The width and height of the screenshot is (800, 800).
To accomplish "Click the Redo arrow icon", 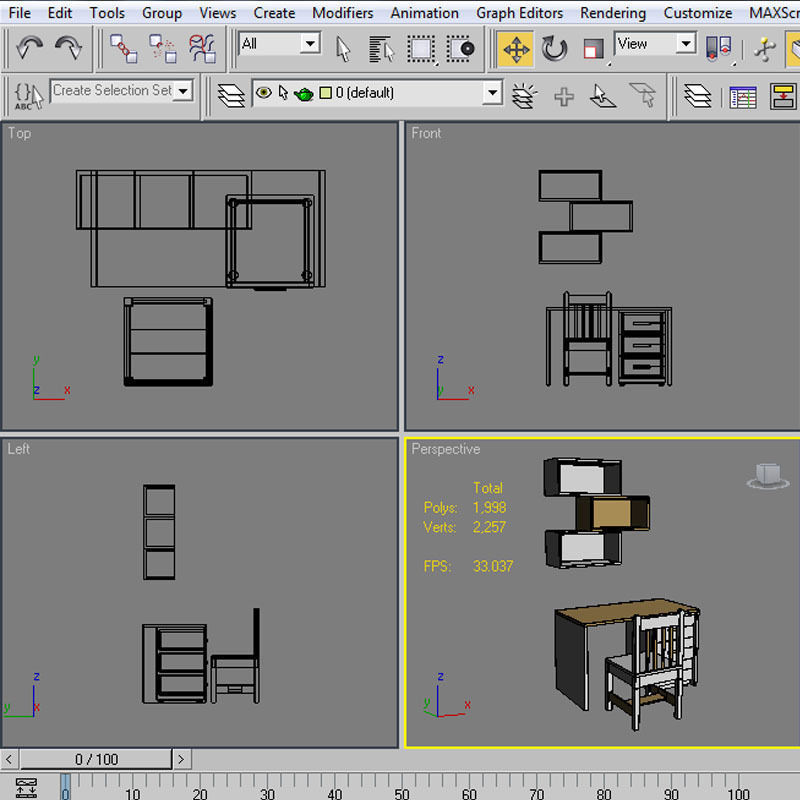I will 69,48.
